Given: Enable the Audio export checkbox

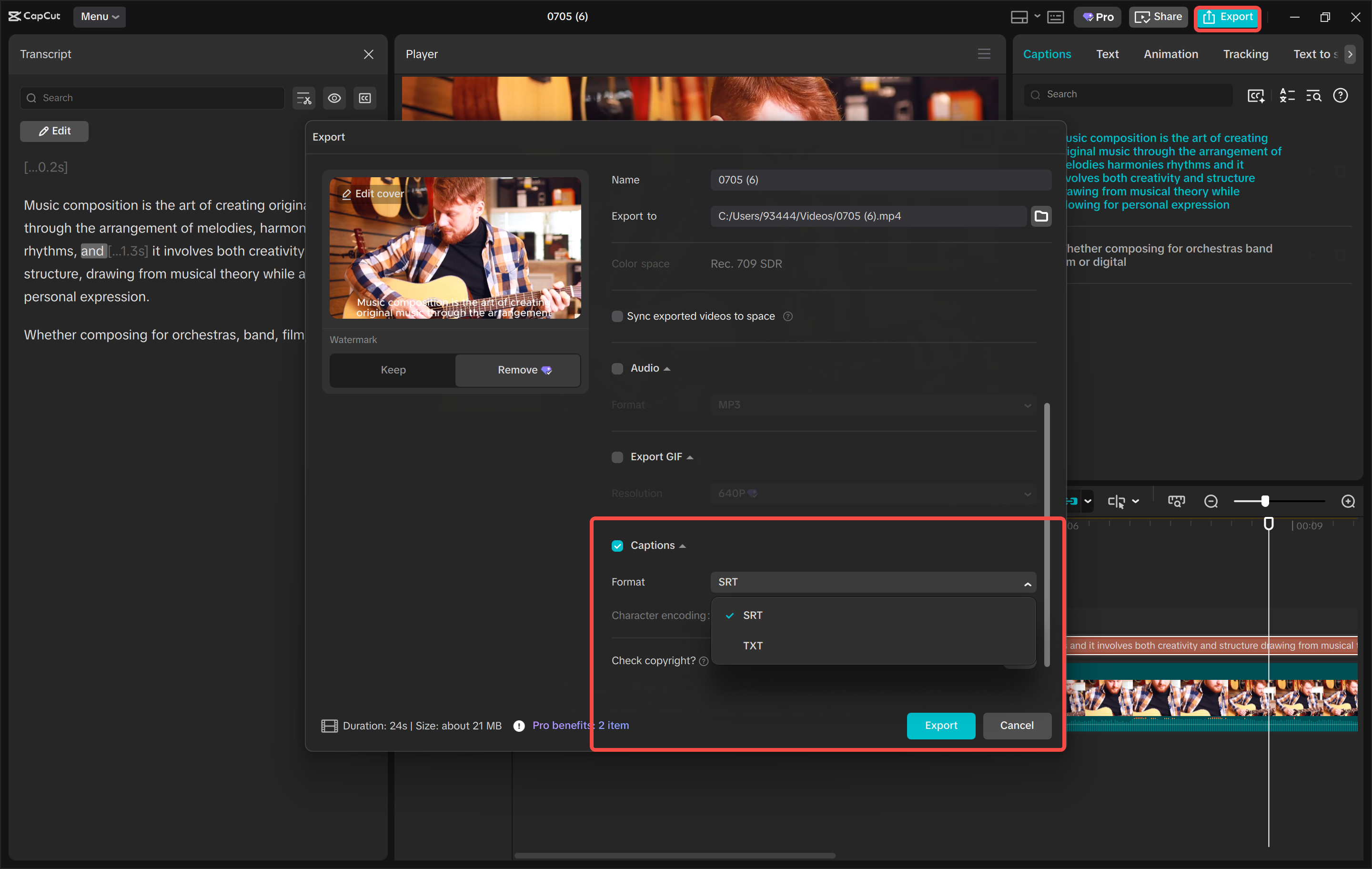Looking at the screenshot, I should (x=617, y=368).
